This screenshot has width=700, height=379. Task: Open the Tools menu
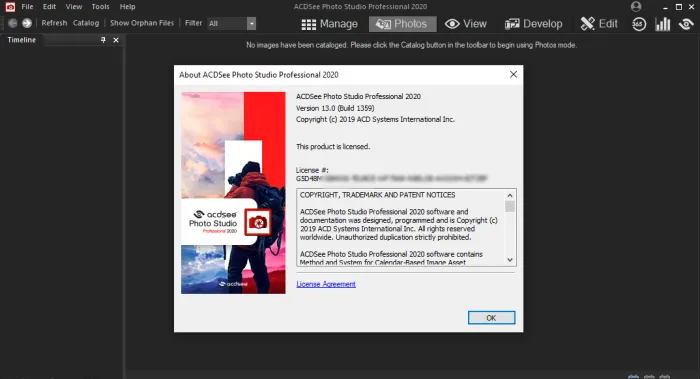(100, 7)
